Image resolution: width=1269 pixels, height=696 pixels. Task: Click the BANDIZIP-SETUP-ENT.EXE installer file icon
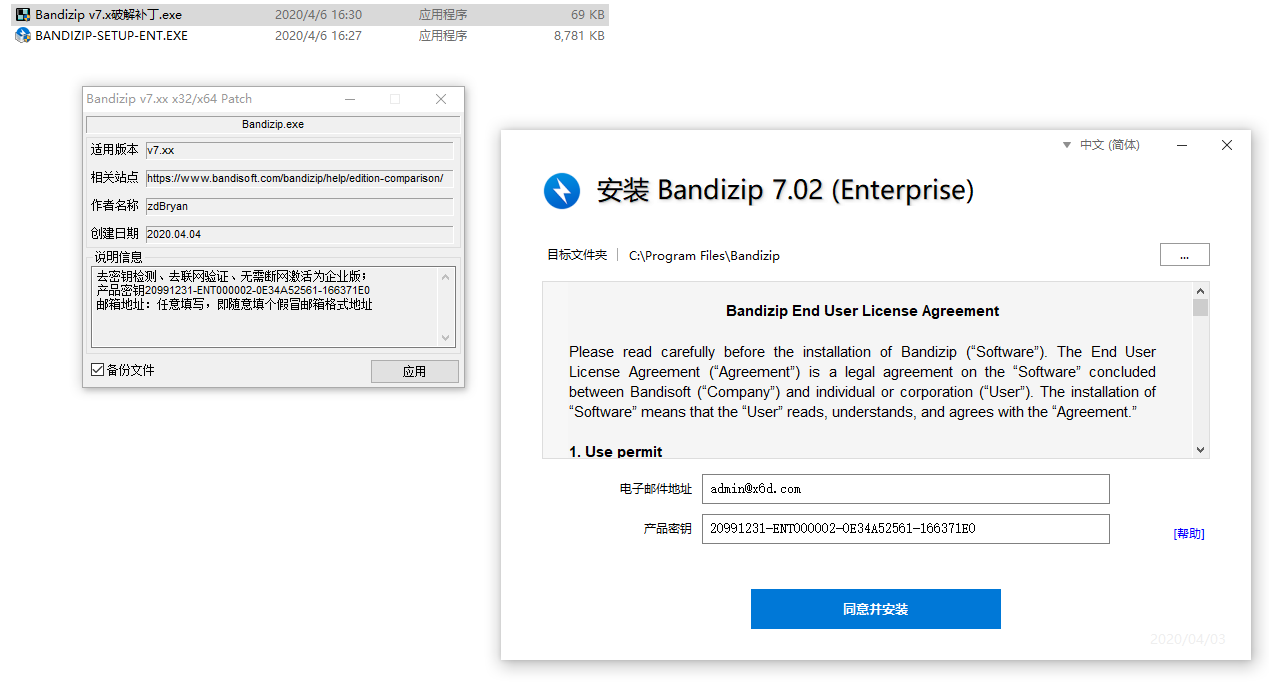tap(23, 35)
